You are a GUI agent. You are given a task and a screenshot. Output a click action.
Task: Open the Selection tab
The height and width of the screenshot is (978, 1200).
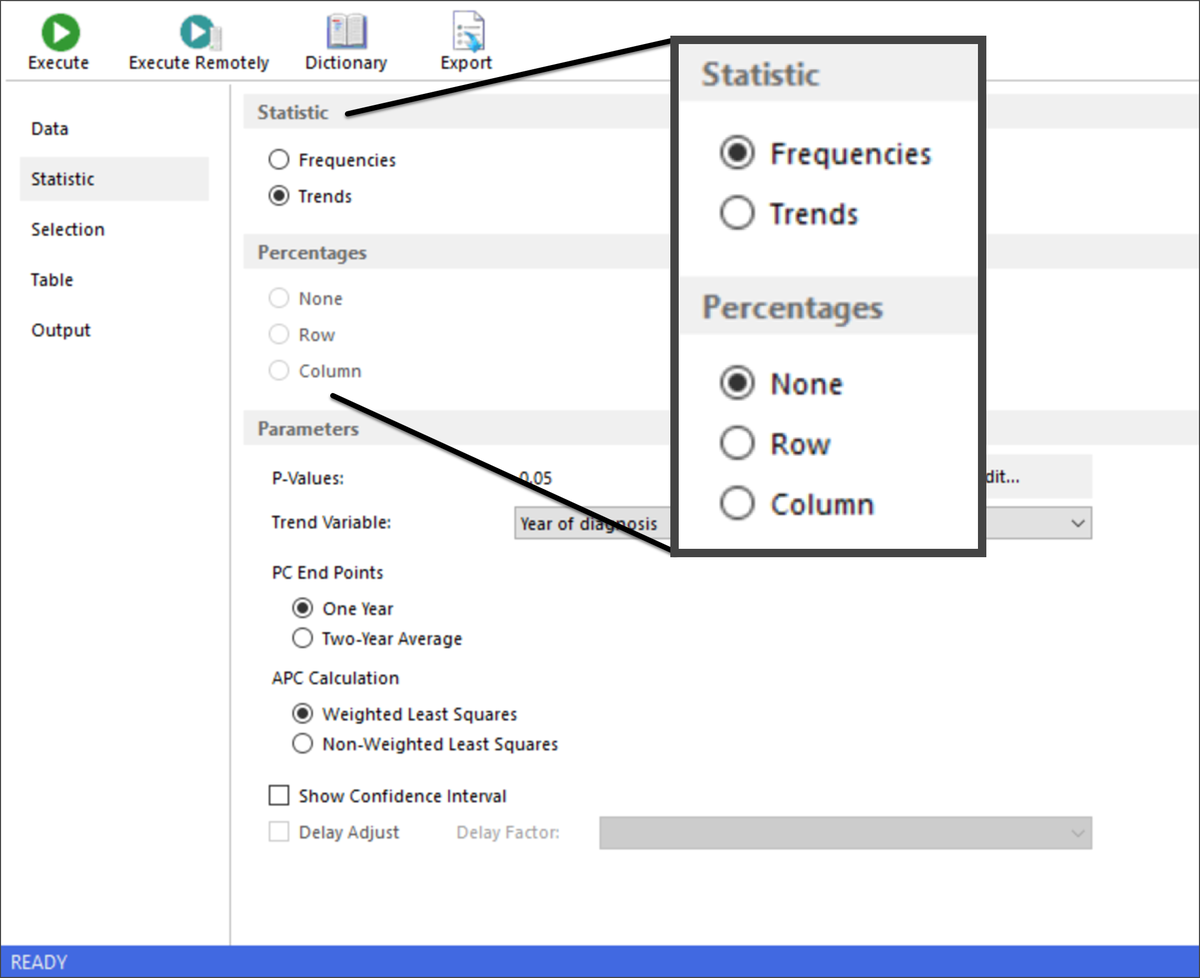[x=67, y=229]
